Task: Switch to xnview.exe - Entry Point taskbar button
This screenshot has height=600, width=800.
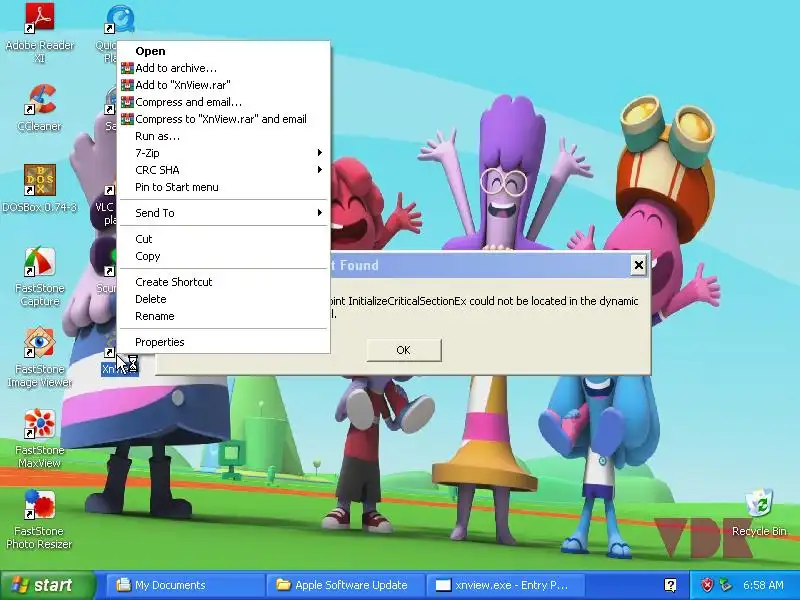Action: click(x=505, y=585)
